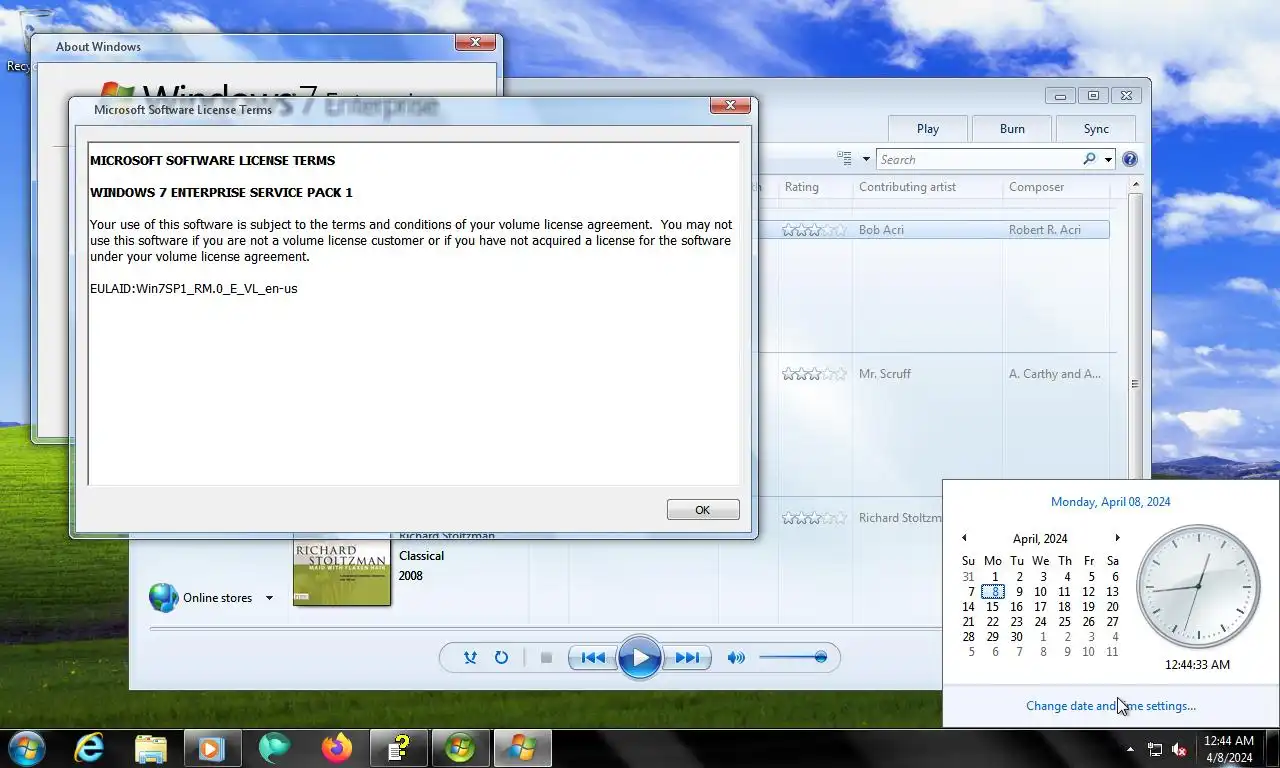The height and width of the screenshot is (768, 1280).
Task: Open the Windows Start button
Action: [x=25, y=748]
